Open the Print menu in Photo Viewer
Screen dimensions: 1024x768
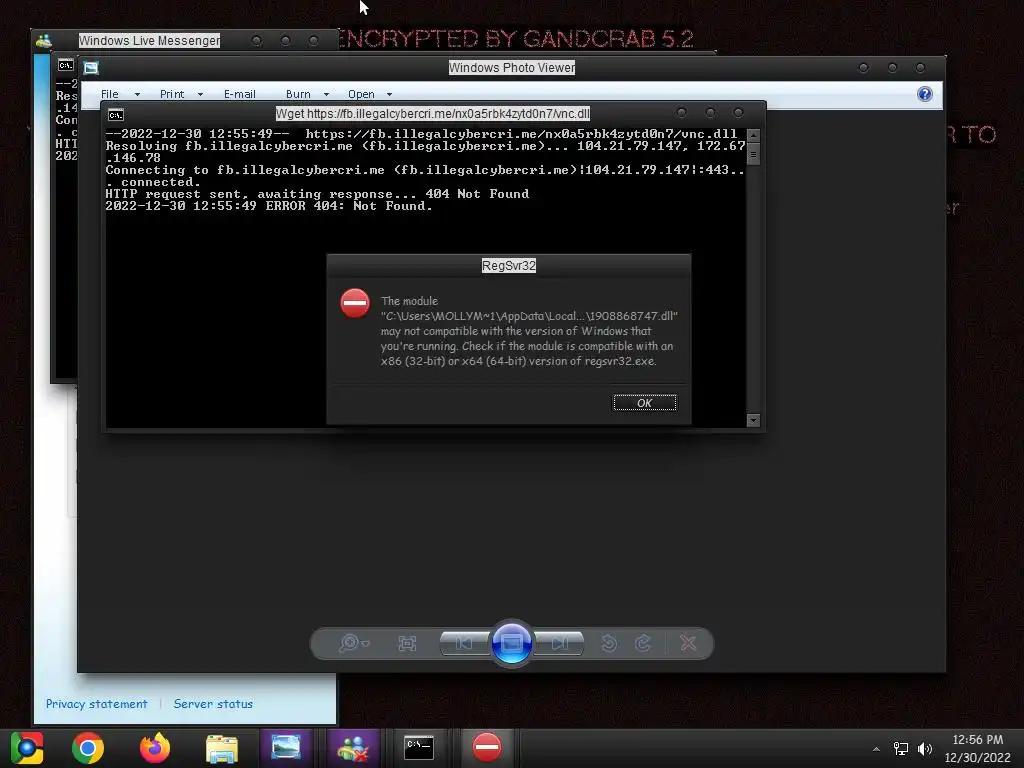point(172,94)
